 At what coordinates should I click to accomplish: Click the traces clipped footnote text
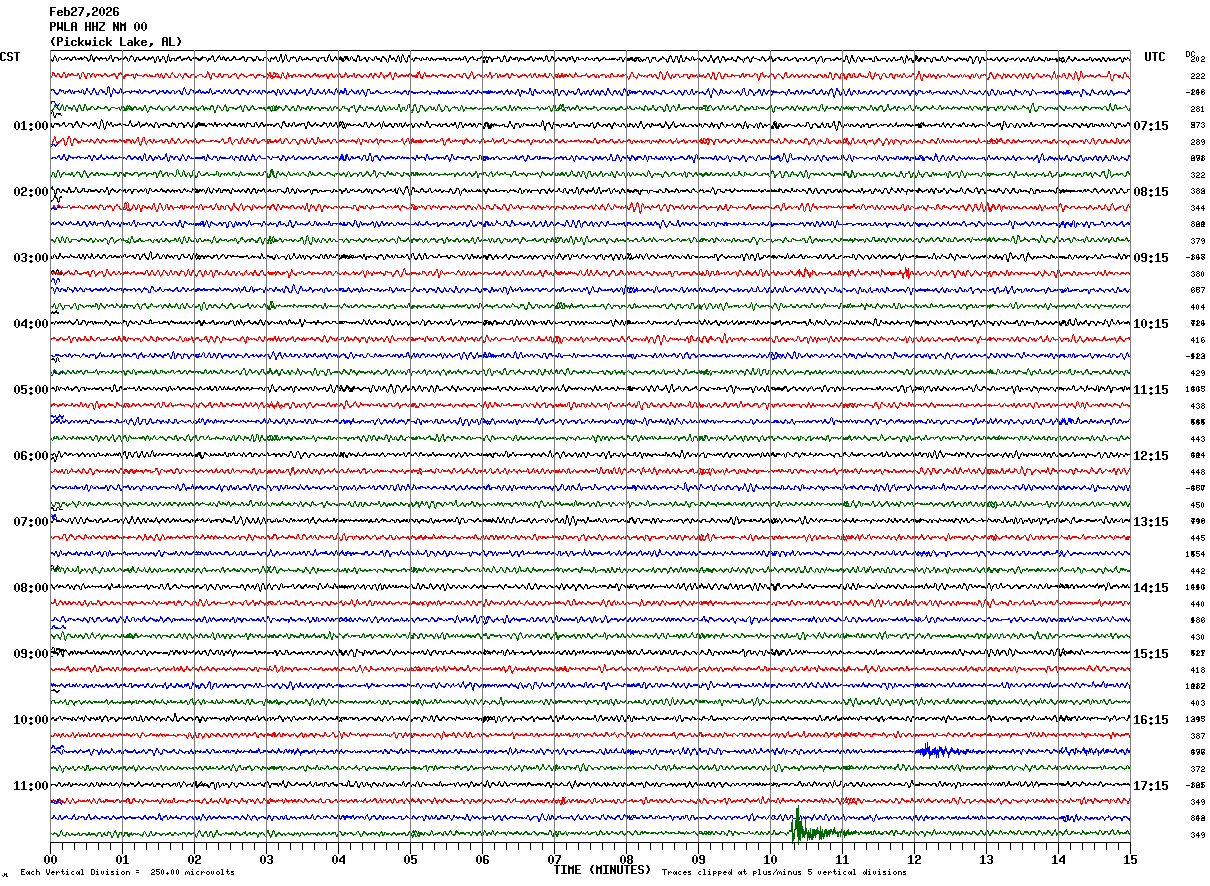point(784,872)
